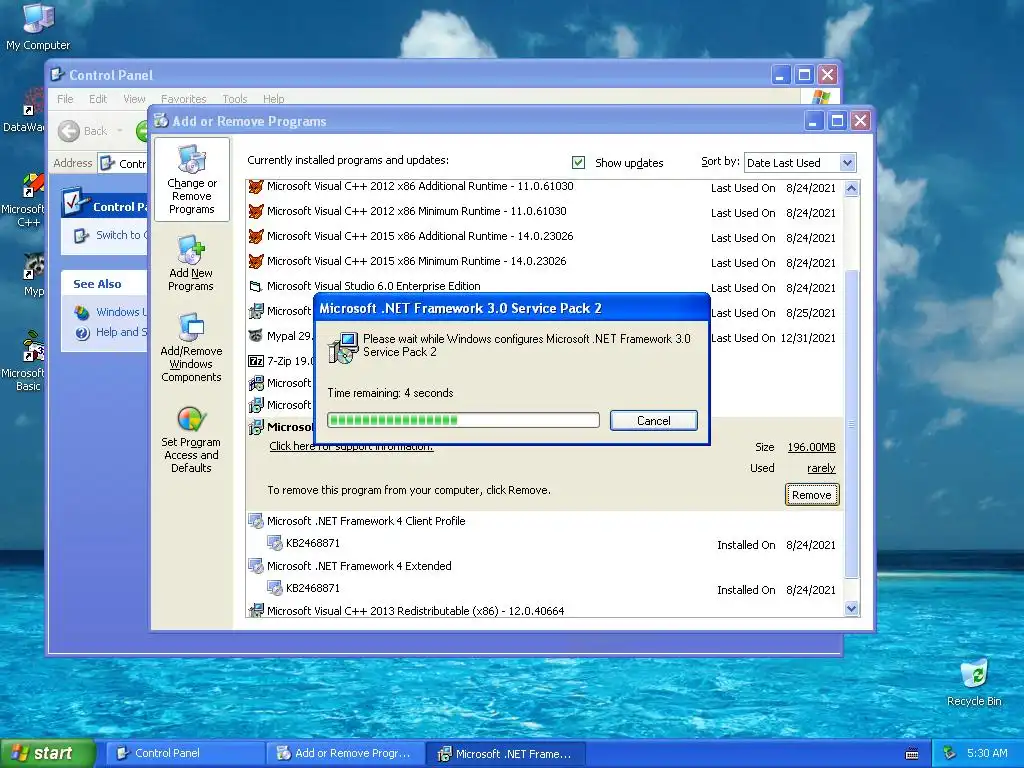The width and height of the screenshot is (1024, 768).
Task: Select Microsoft .NET Framework 4 Extended text
Action: click(x=359, y=566)
